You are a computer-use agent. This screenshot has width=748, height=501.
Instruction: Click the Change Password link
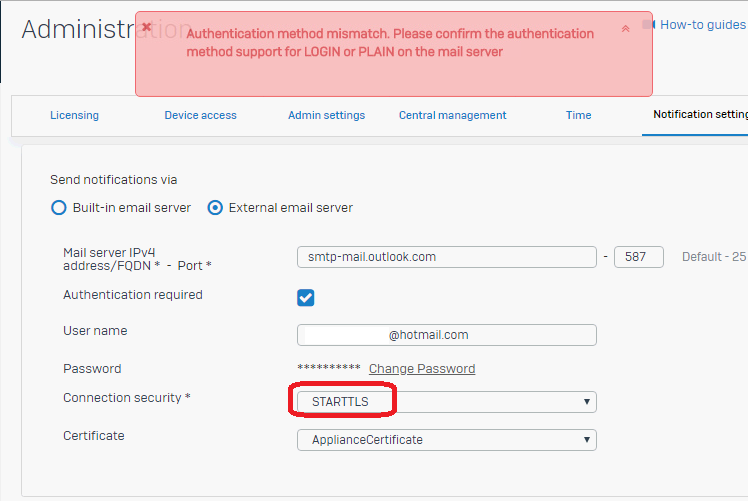[x=421, y=369]
